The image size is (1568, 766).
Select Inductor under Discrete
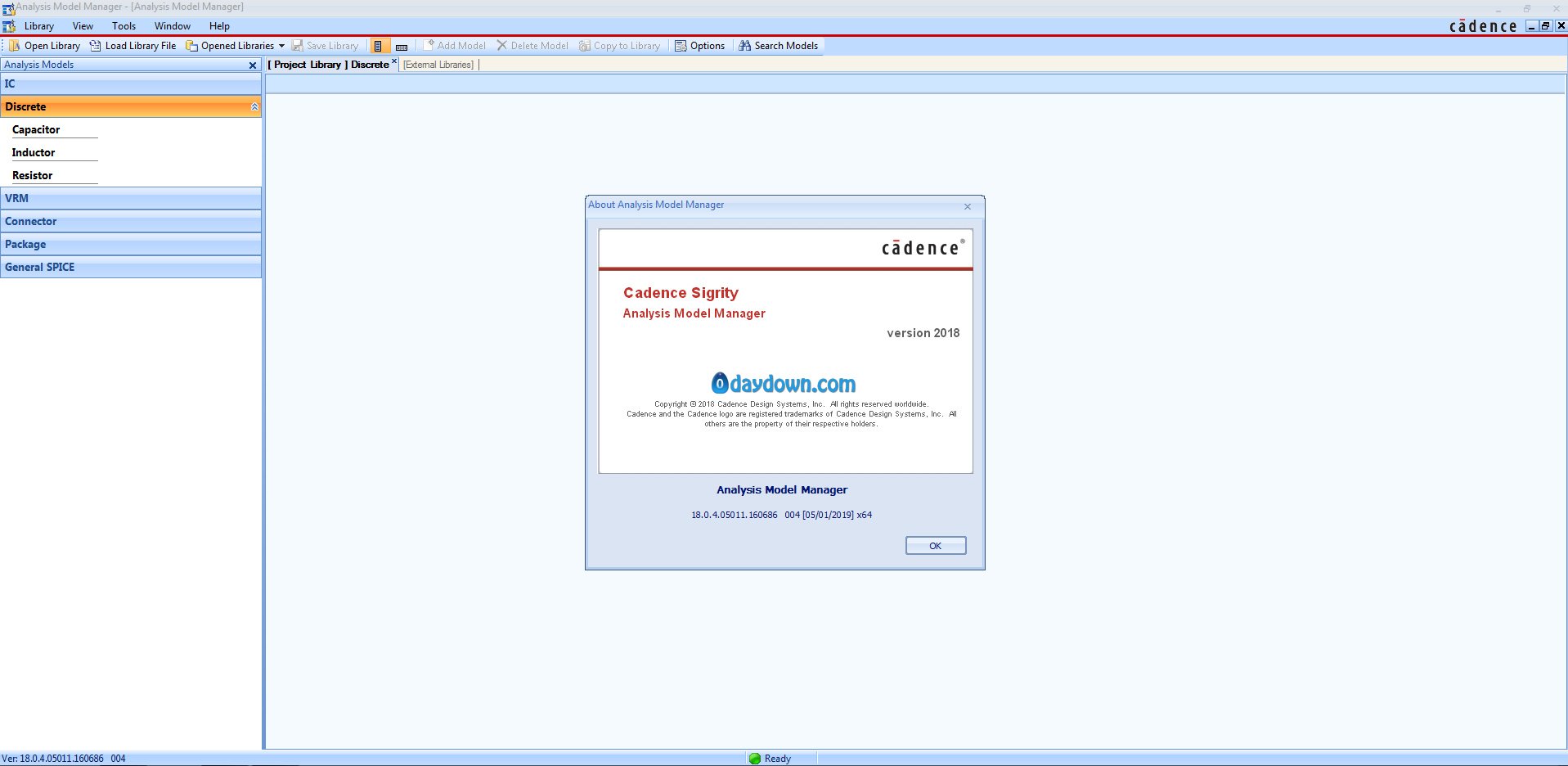click(x=34, y=152)
